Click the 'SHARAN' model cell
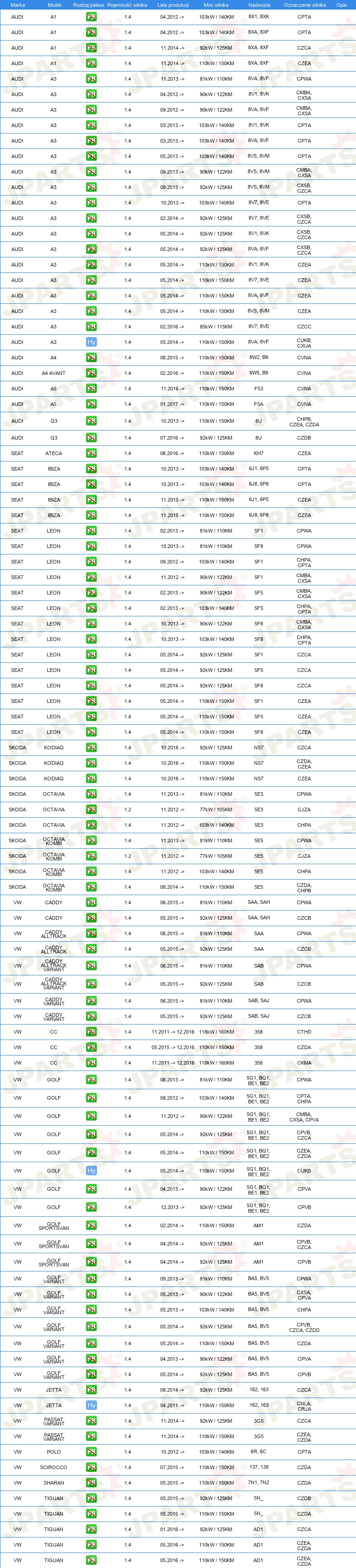 [x=54, y=1483]
